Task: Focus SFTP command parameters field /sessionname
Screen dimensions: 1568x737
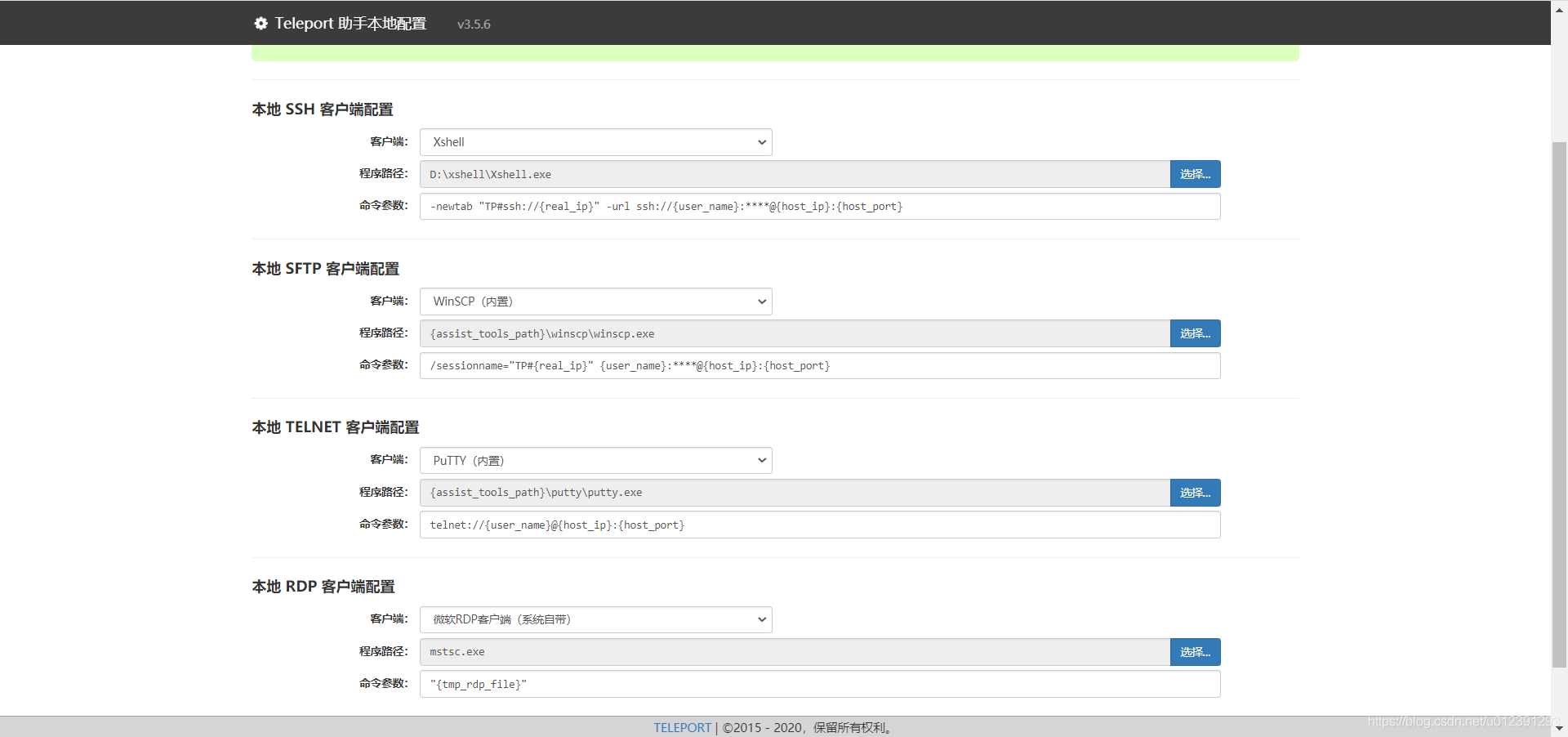Action: pyautogui.click(x=820, y=365)
